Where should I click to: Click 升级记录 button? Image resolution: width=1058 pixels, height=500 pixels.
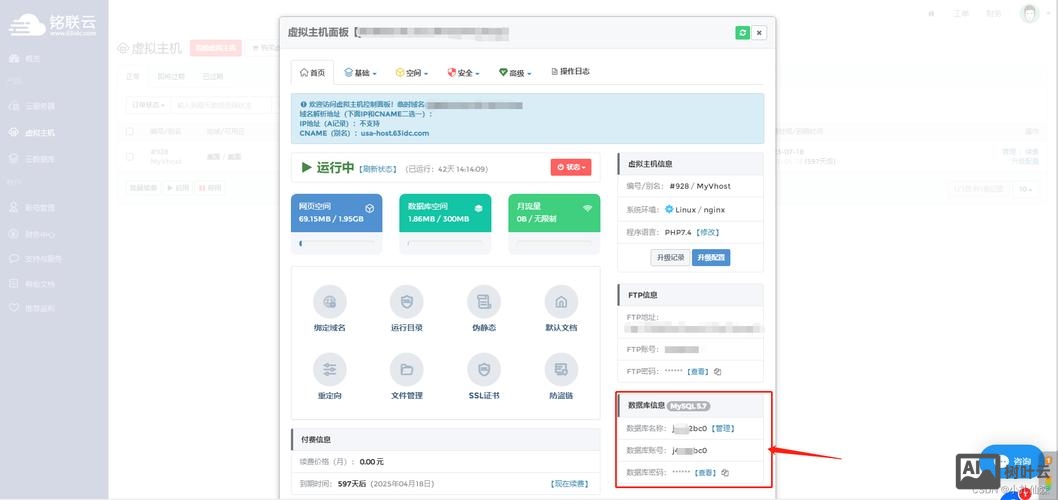tap(670, 257)
